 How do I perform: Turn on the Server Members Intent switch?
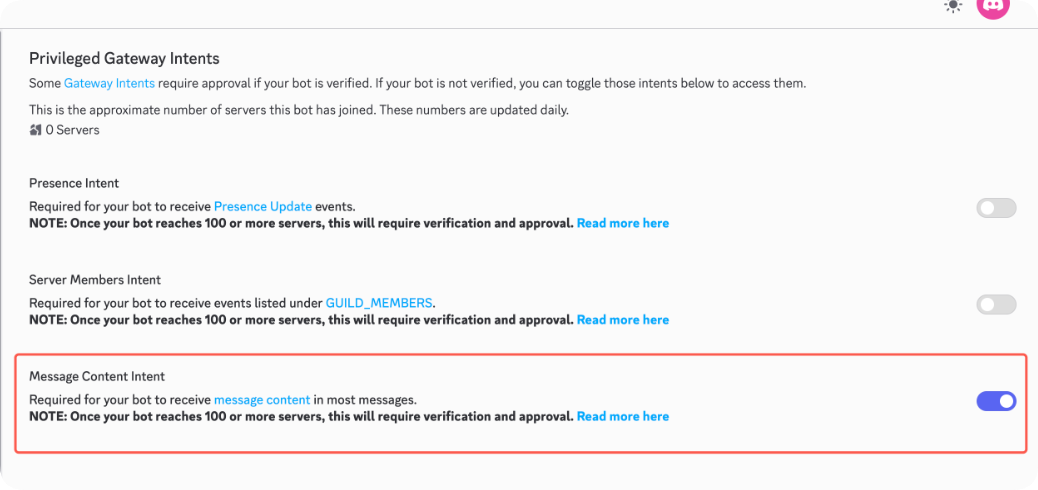coord(996,305)
